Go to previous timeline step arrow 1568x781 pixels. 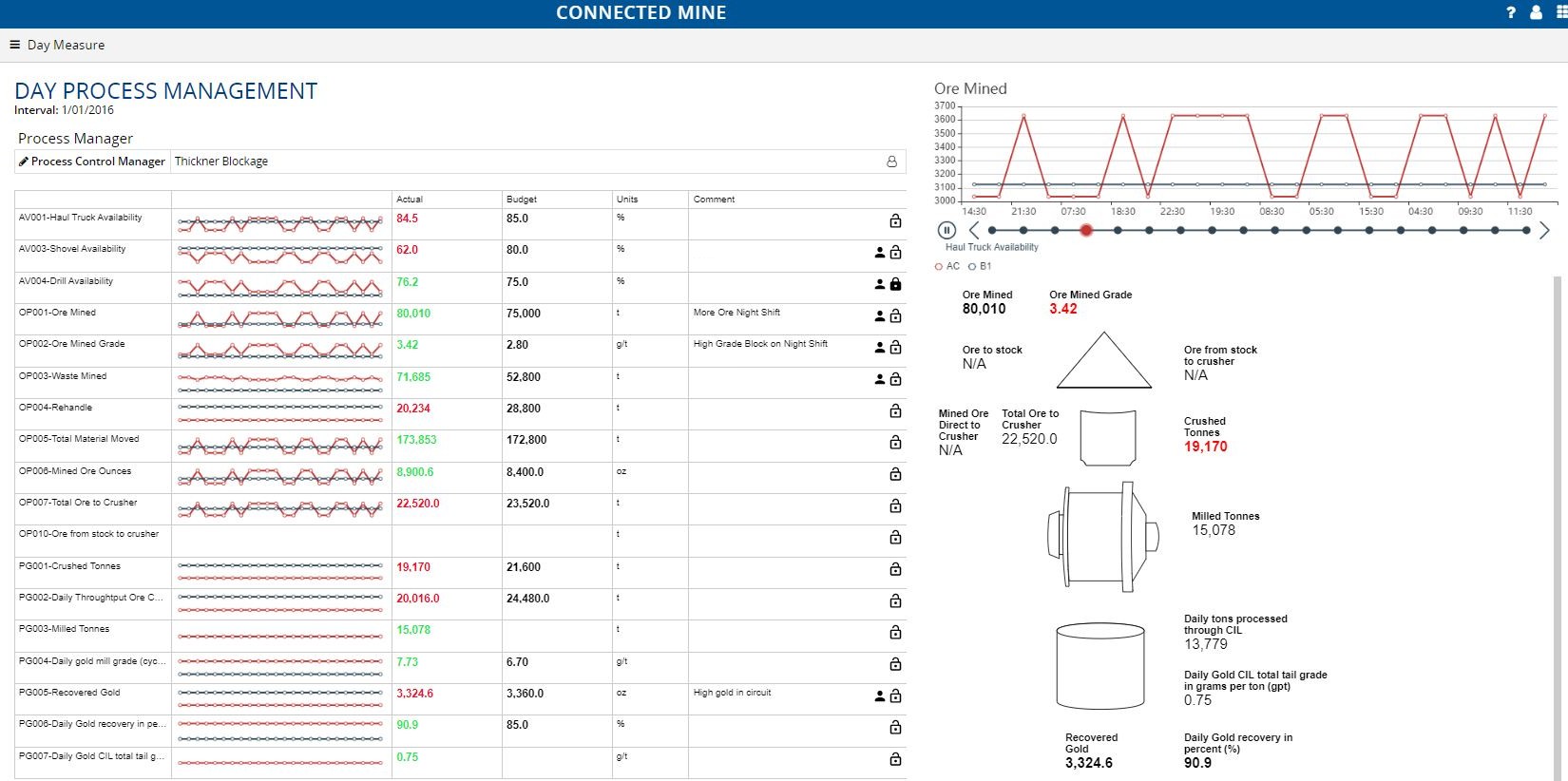coord(974,230)
